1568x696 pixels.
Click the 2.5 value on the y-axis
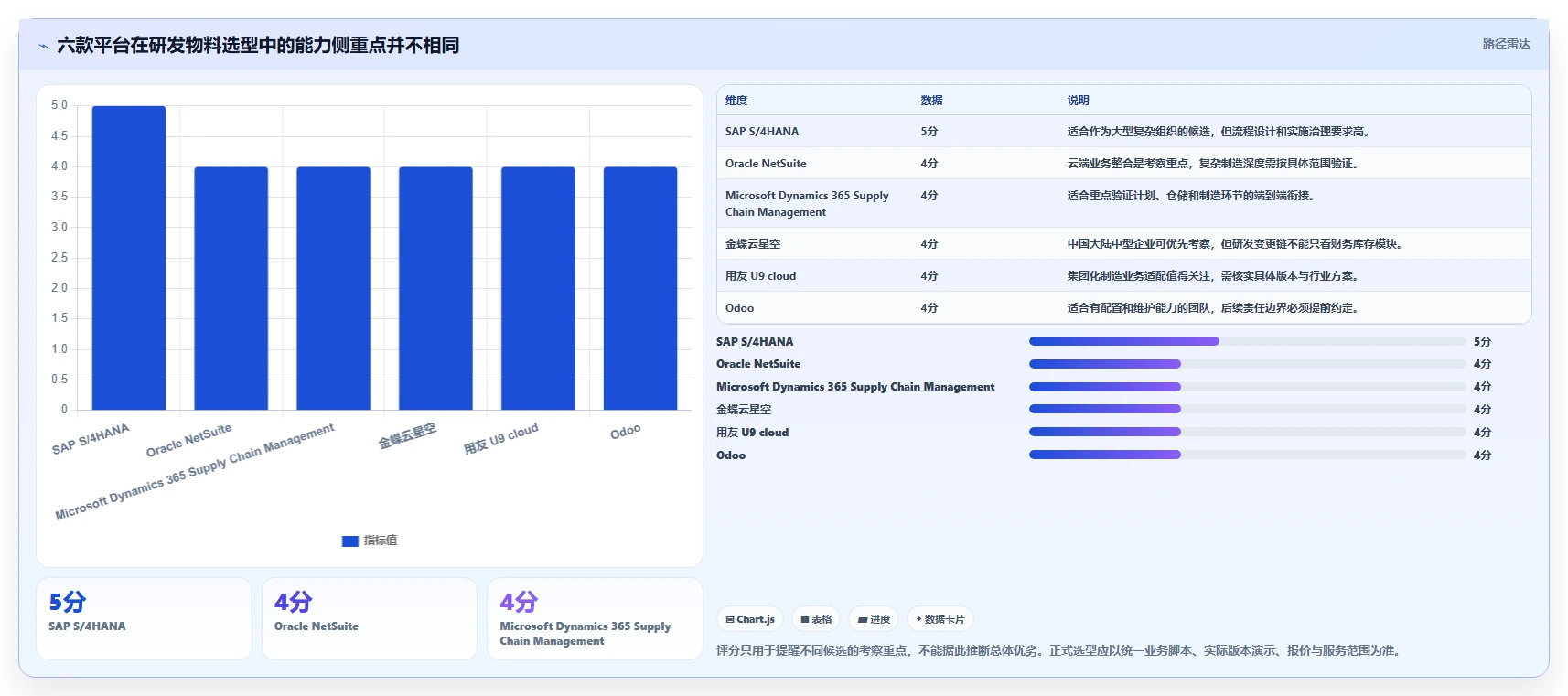click(x=59, y=258)
